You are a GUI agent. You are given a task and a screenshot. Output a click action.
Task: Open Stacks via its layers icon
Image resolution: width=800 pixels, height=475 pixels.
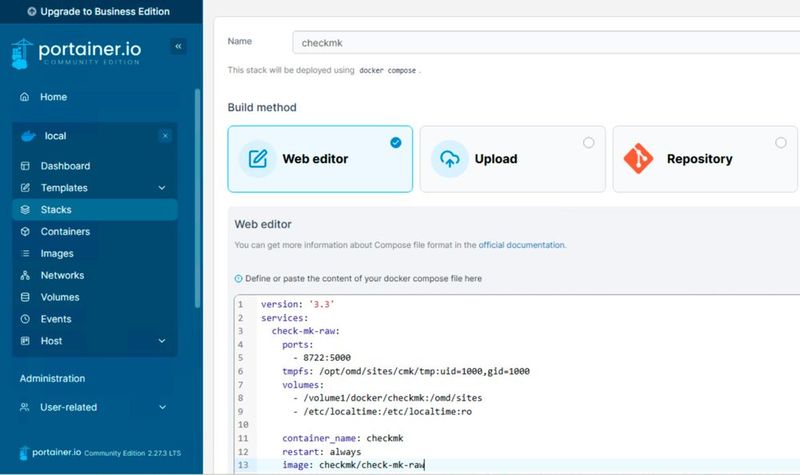pyautogui.click(x=25, y=210)
